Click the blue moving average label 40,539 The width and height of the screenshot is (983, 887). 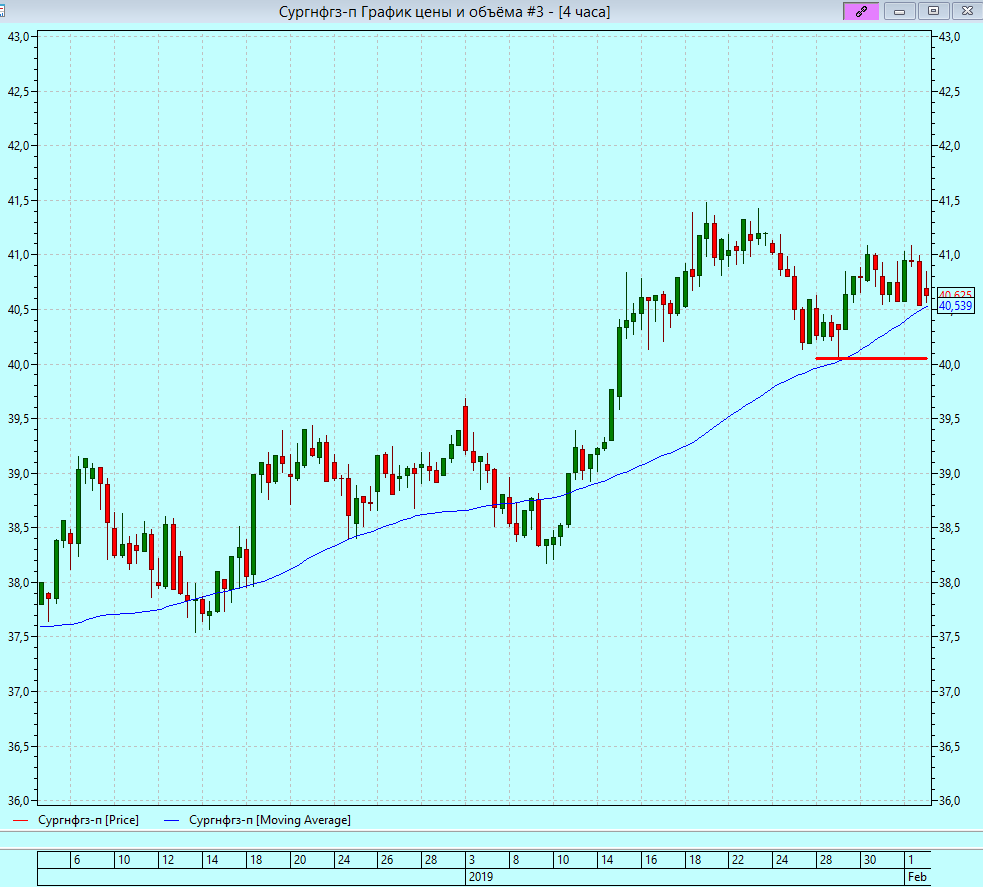(x=955, y=306)
